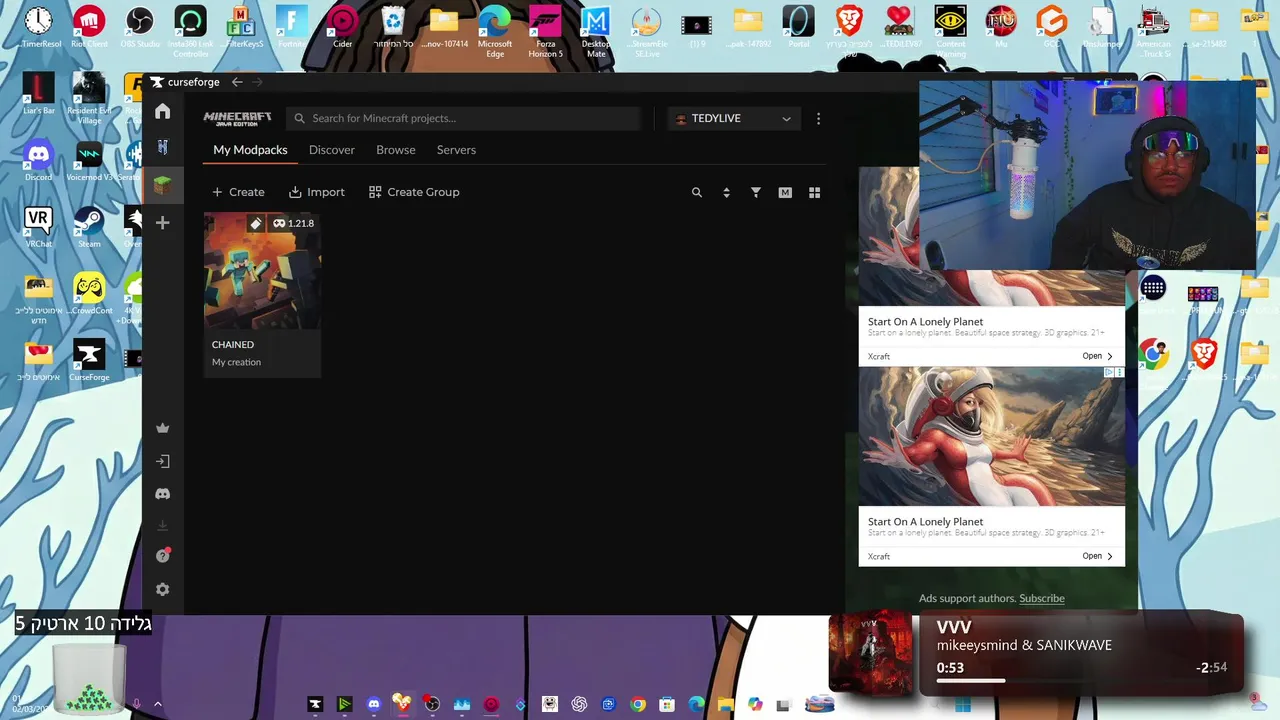
Task: Switch to Browse tab
Action: tap(396, 150)
